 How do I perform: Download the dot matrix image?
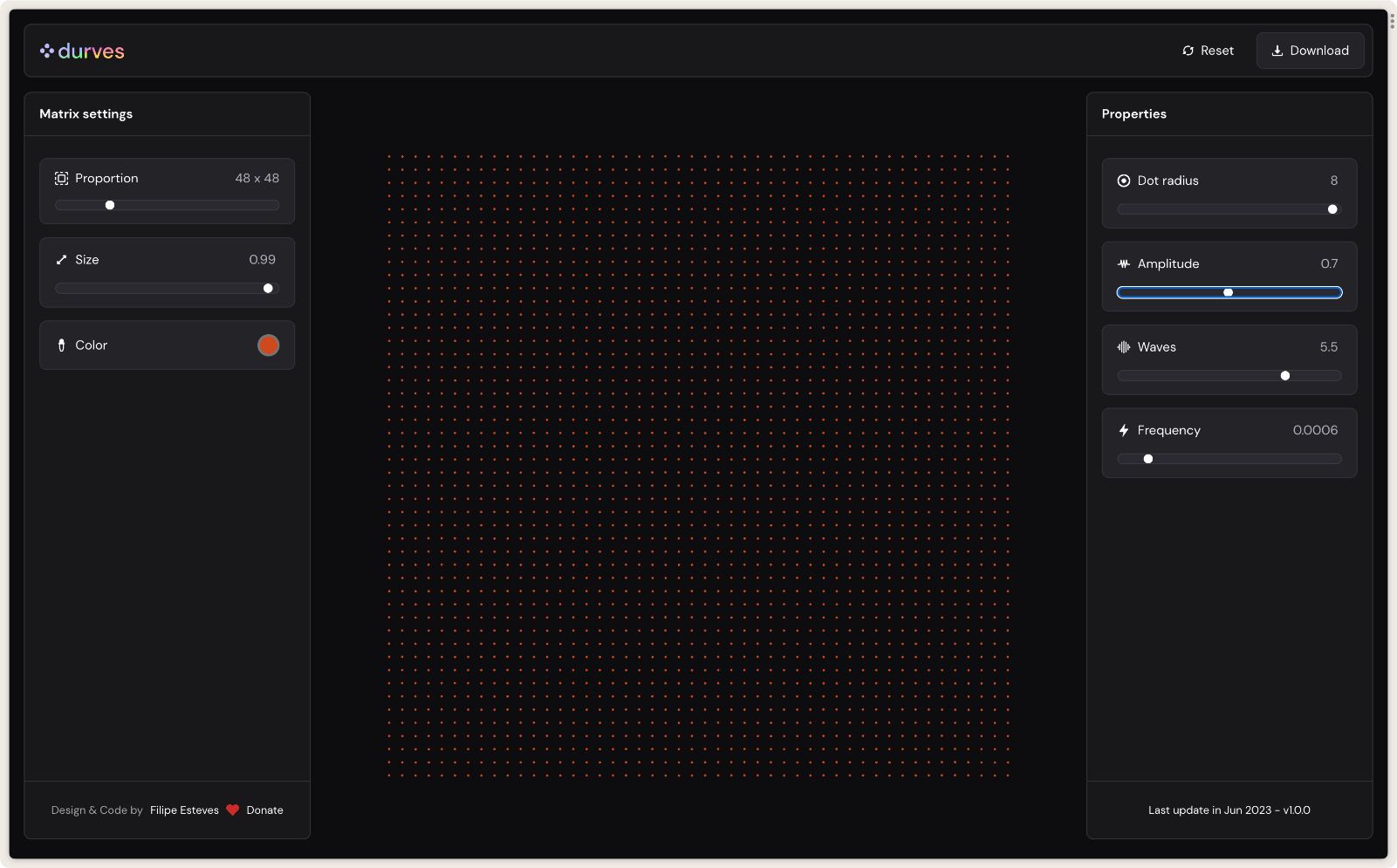[x=1310, y=51]
